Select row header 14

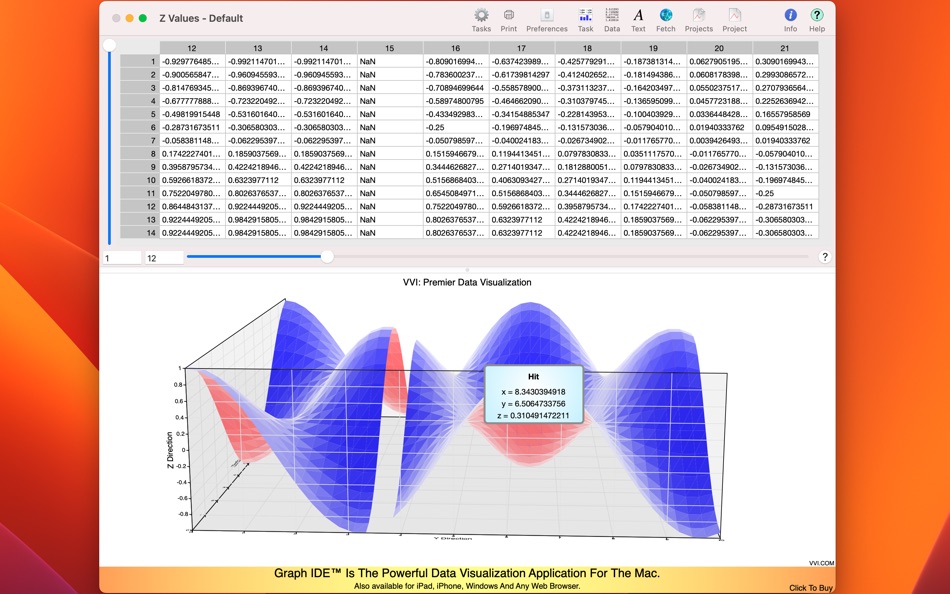coord(139,233)
